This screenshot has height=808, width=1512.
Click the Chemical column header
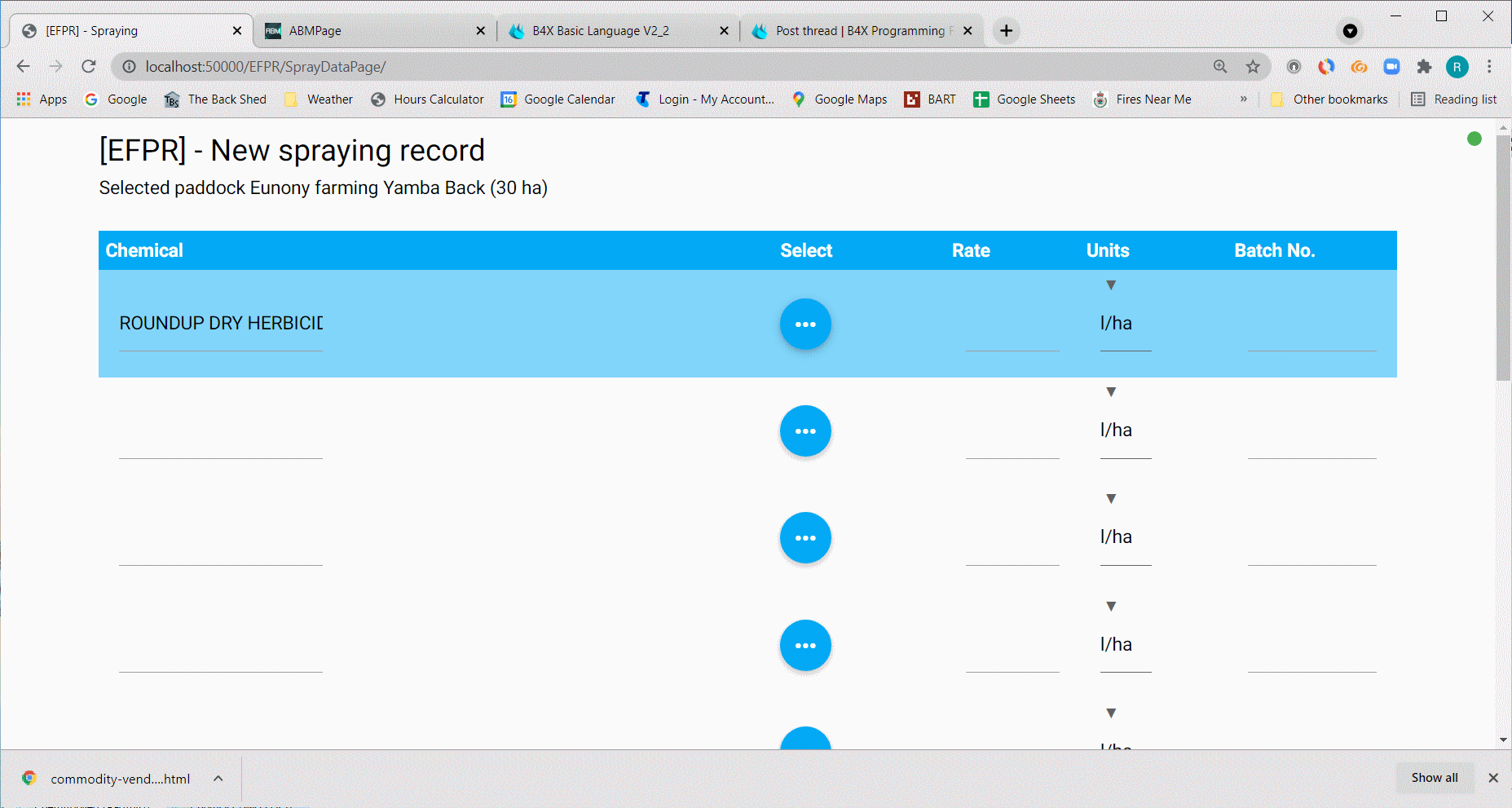tap(144, 250)
